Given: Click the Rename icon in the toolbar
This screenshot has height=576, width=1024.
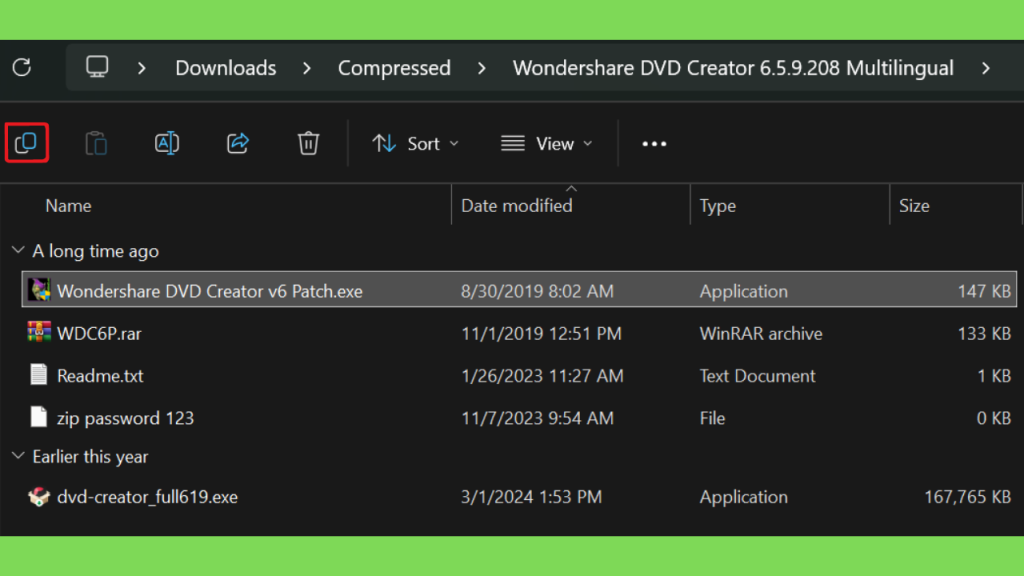Looking at the screenshot, I should [x=167, y=143].
